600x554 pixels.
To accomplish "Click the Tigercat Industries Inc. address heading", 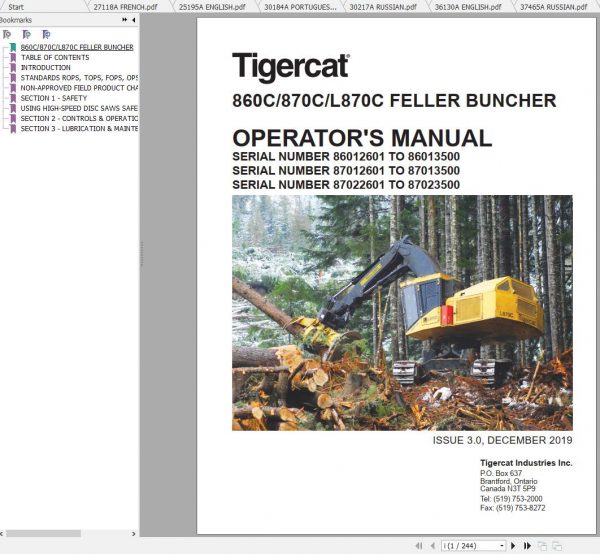I will [x=526, y=463].
